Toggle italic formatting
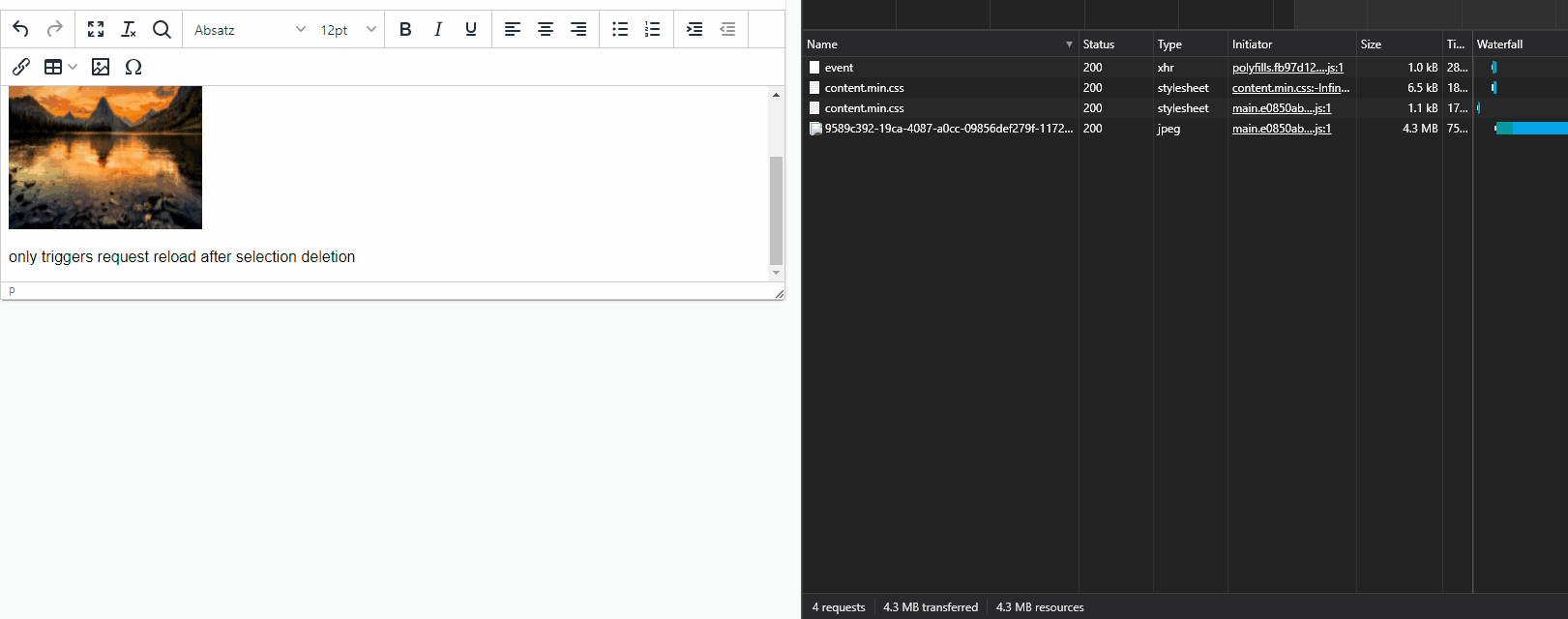 coord(438,29)
